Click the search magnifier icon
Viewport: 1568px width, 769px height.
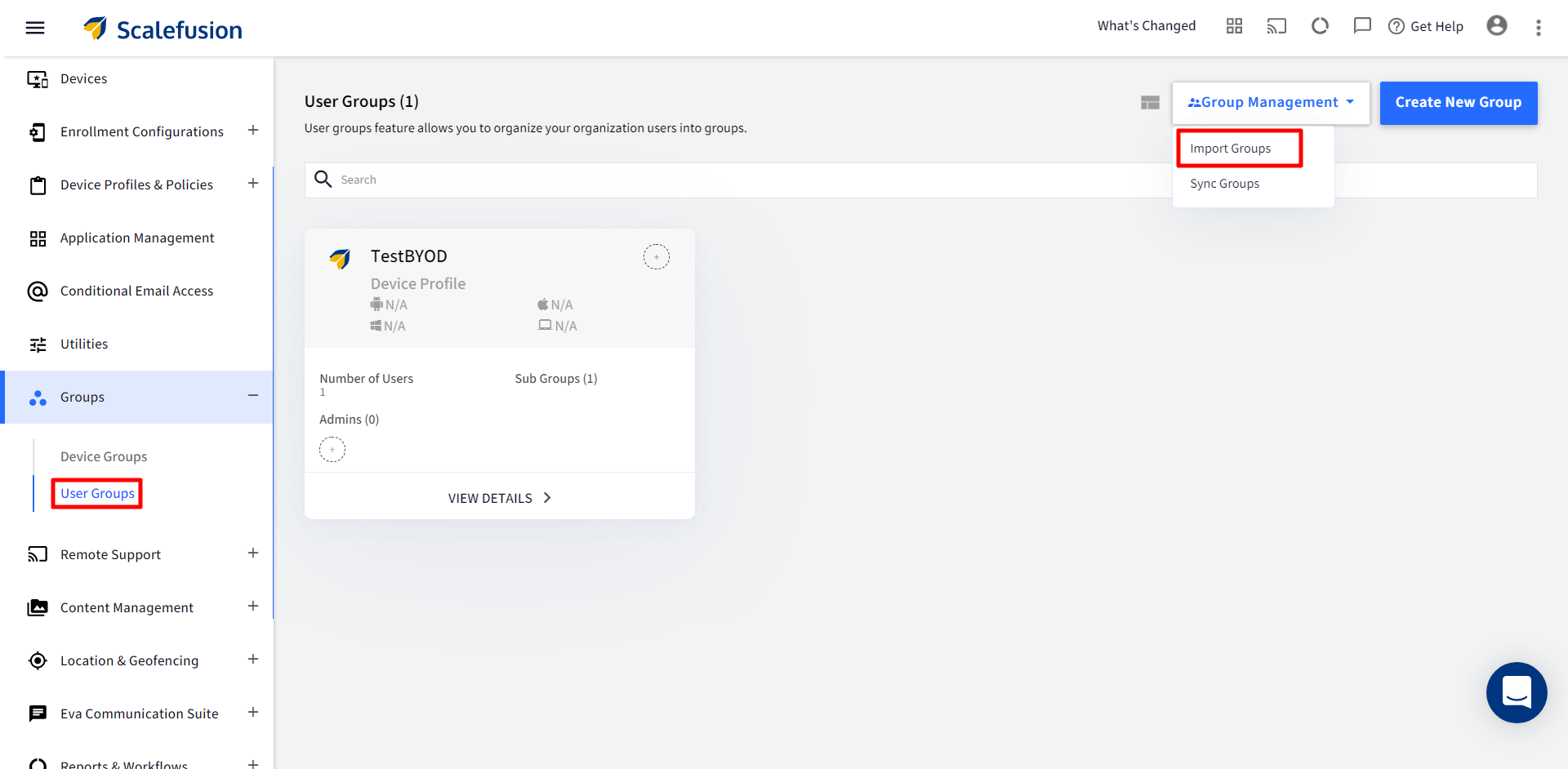point(323,180)
